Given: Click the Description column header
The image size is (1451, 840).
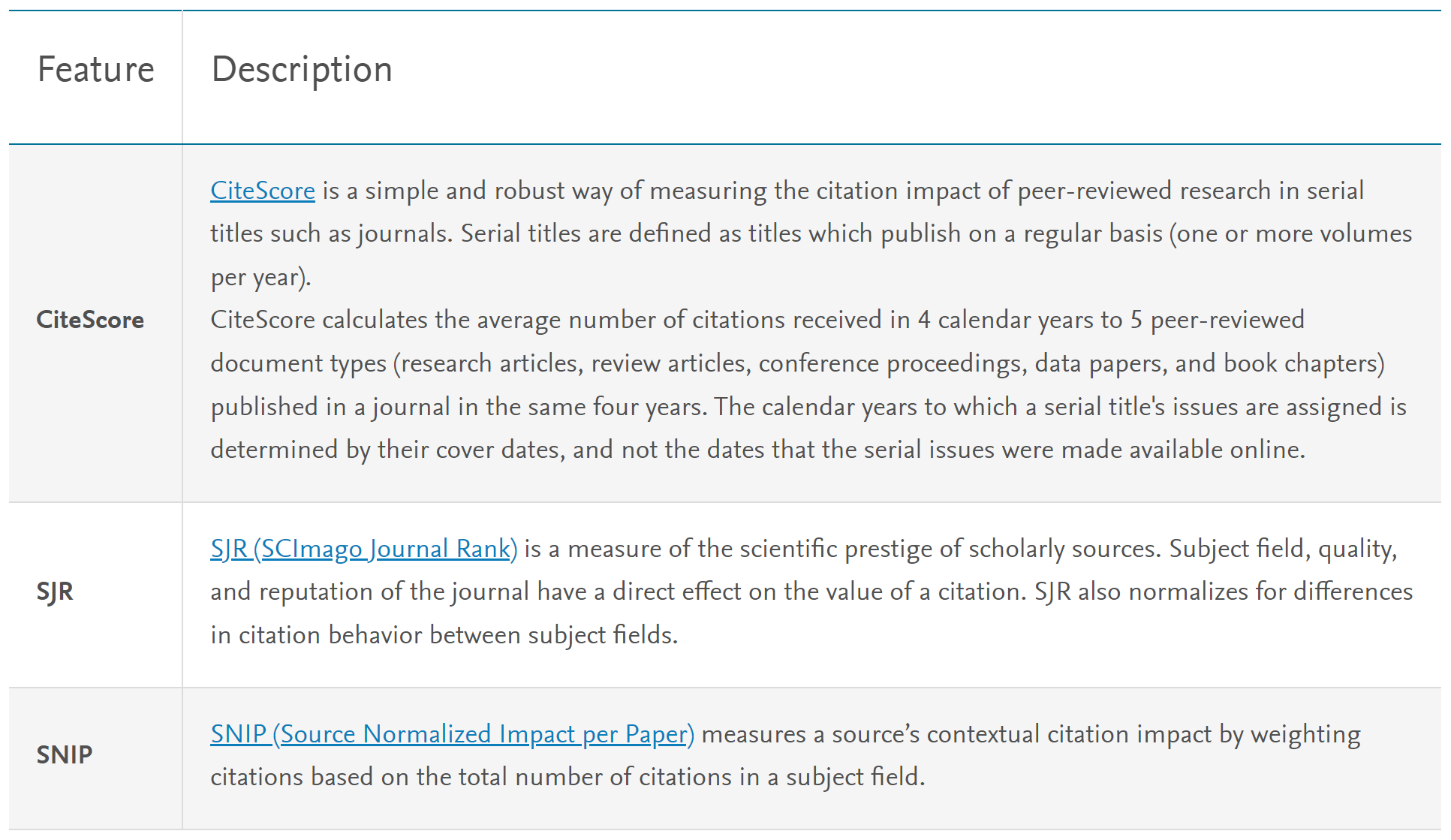Looking at the screenshot, I should tap(302, 70).
